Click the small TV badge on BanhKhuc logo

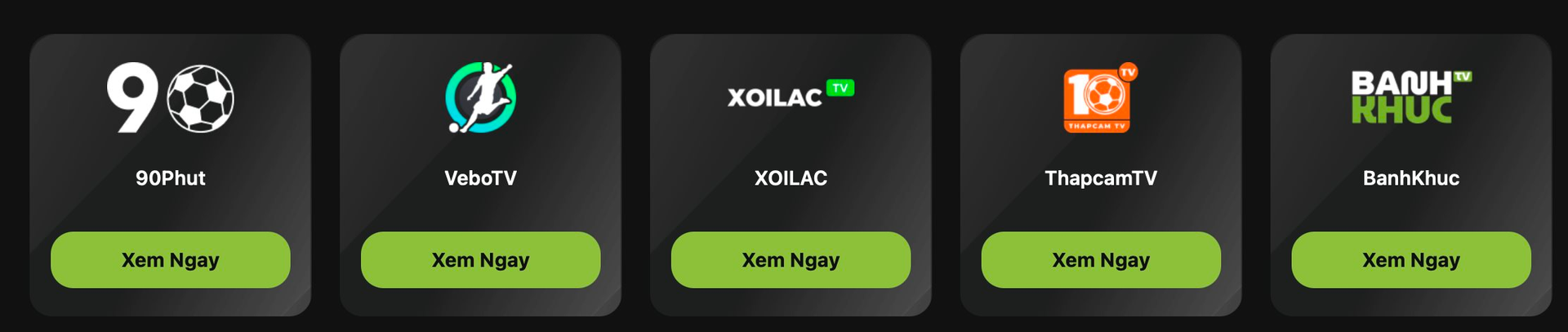coord(1463,76)
